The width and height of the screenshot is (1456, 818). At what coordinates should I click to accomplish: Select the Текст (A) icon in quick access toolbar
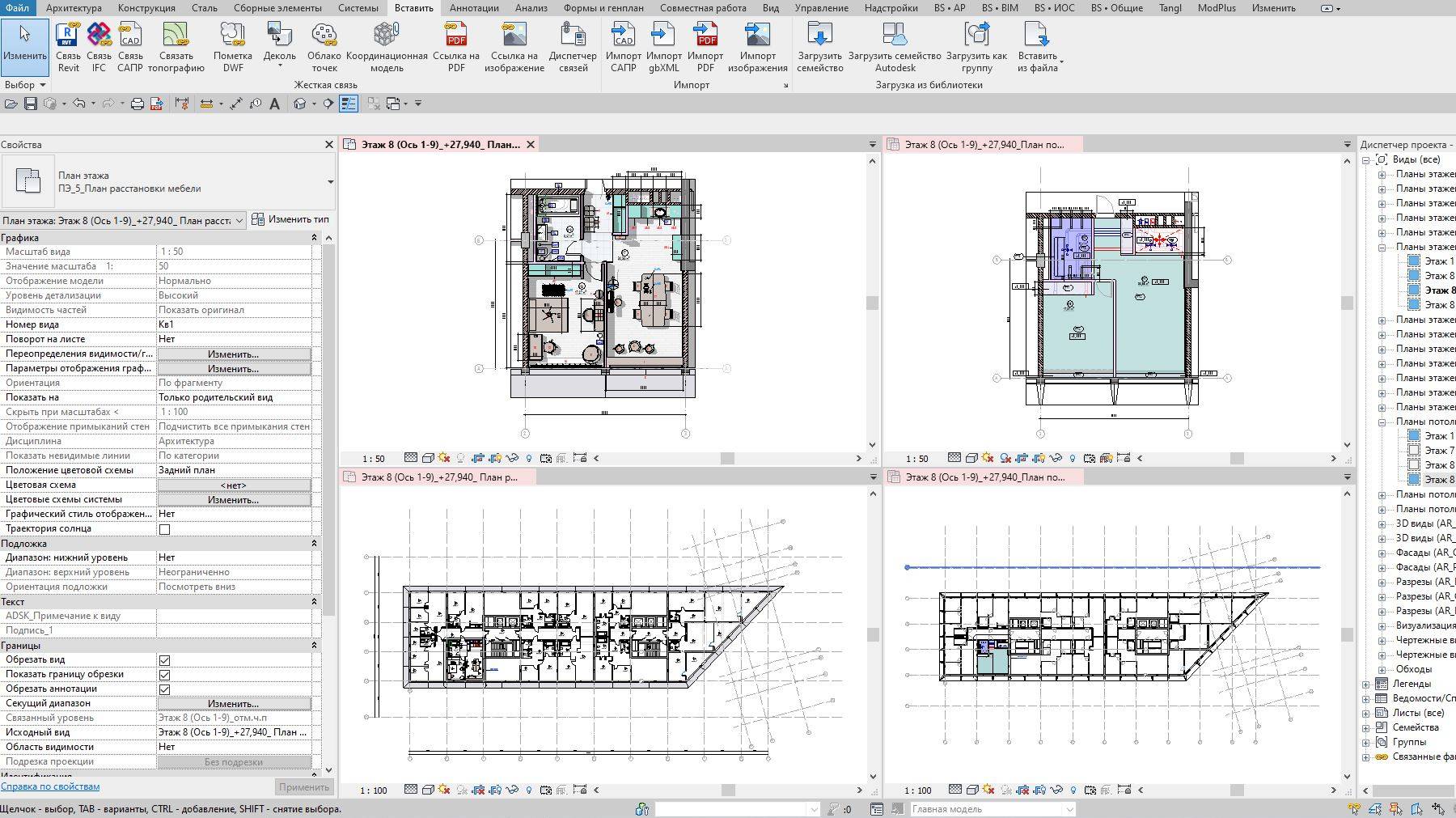[x=276, y=104]
